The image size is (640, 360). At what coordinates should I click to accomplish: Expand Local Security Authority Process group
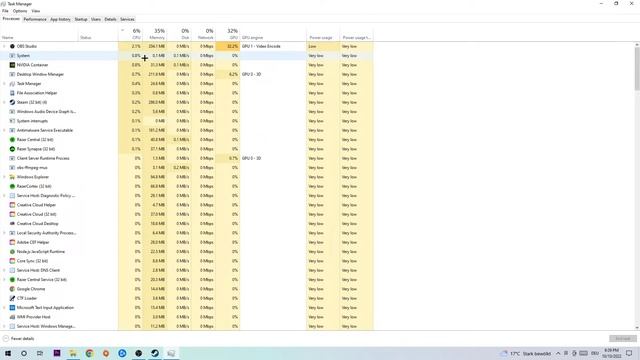4,233
